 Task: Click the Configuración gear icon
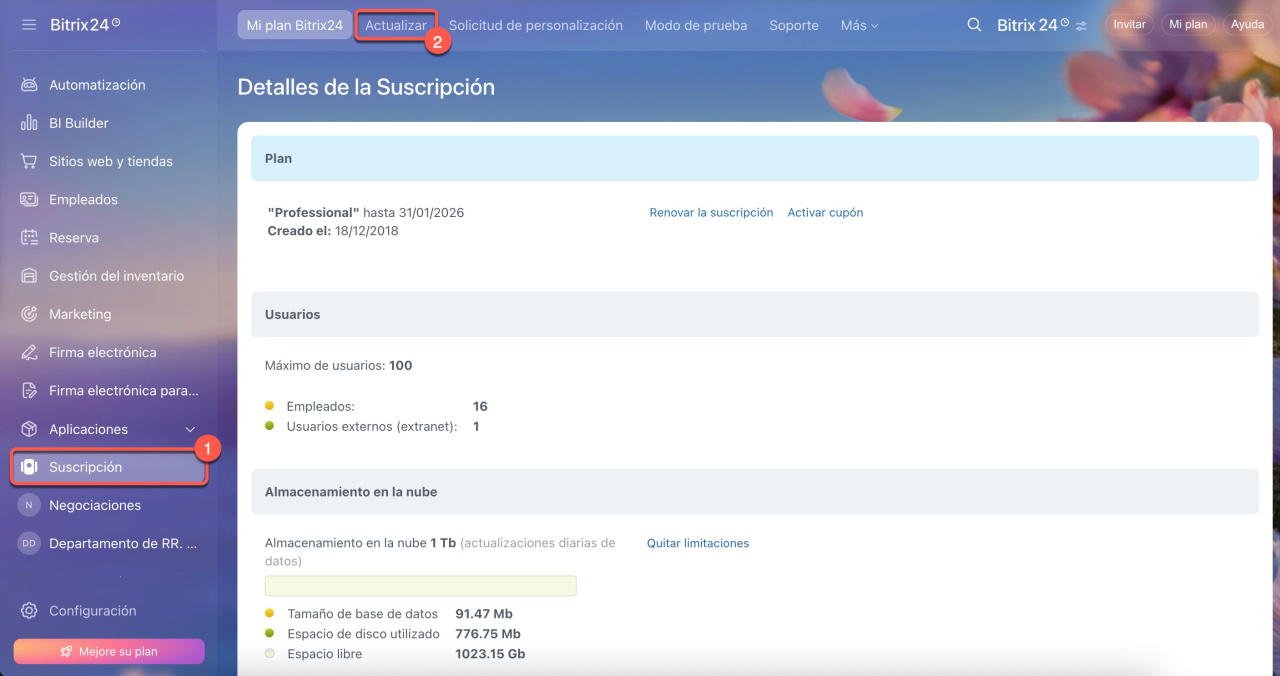click(x=29, y=611)
